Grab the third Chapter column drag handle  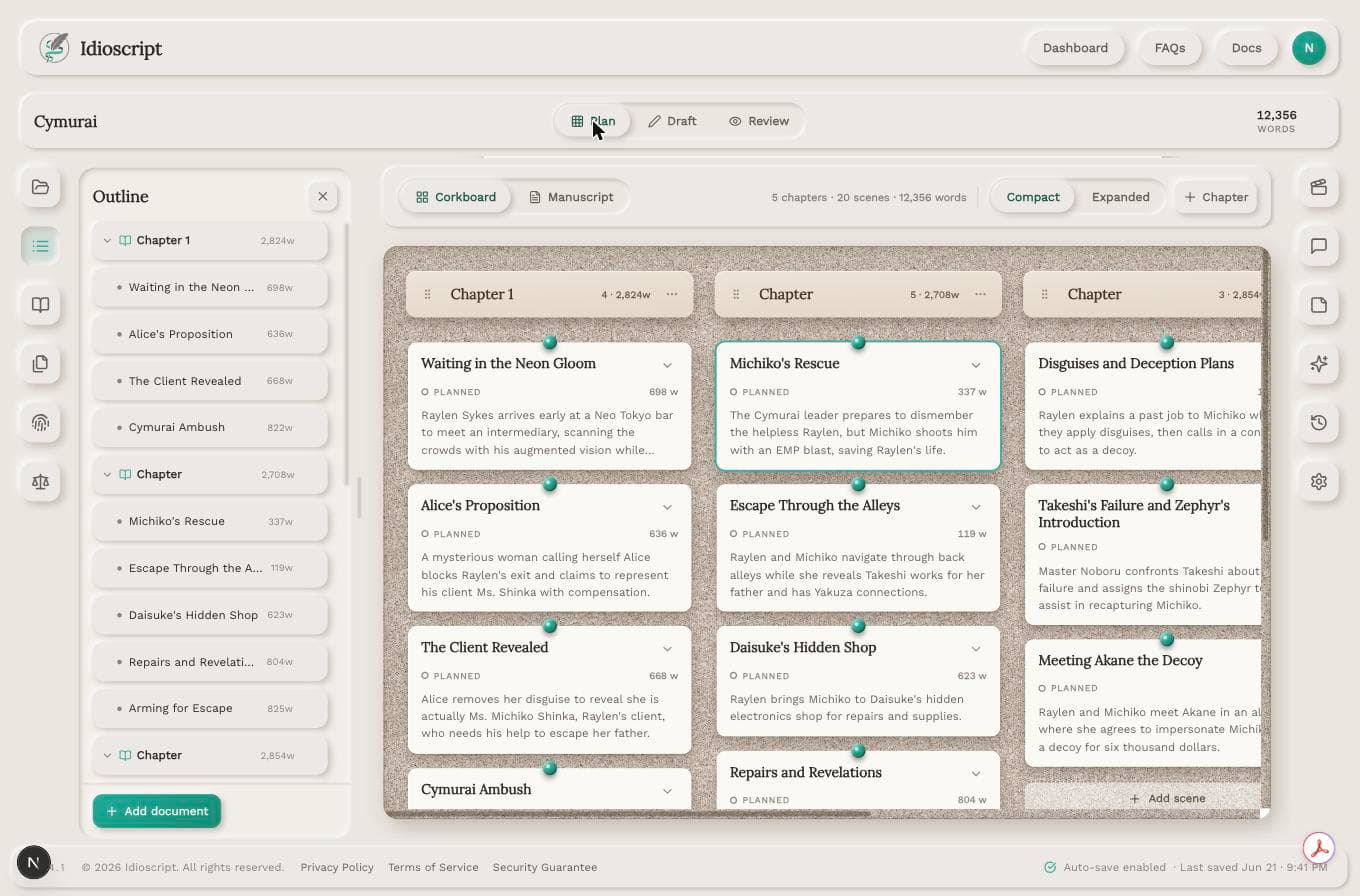[1044, 294]
